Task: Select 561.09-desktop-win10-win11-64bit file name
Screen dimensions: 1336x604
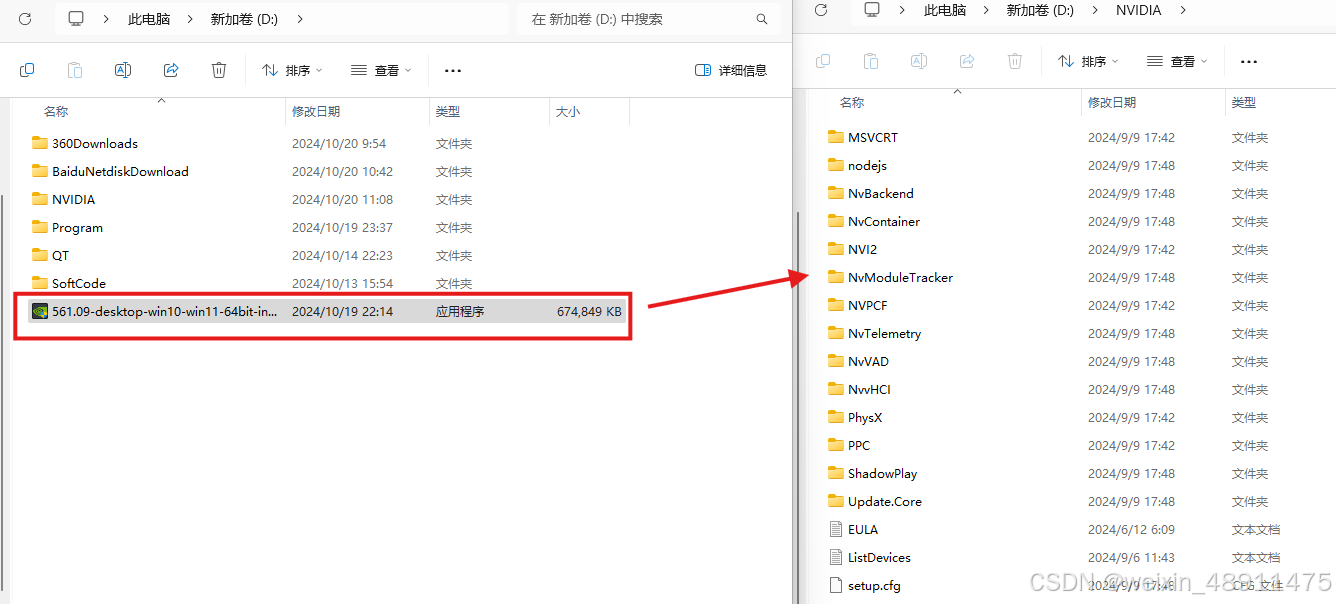Action: click(165, 311)
